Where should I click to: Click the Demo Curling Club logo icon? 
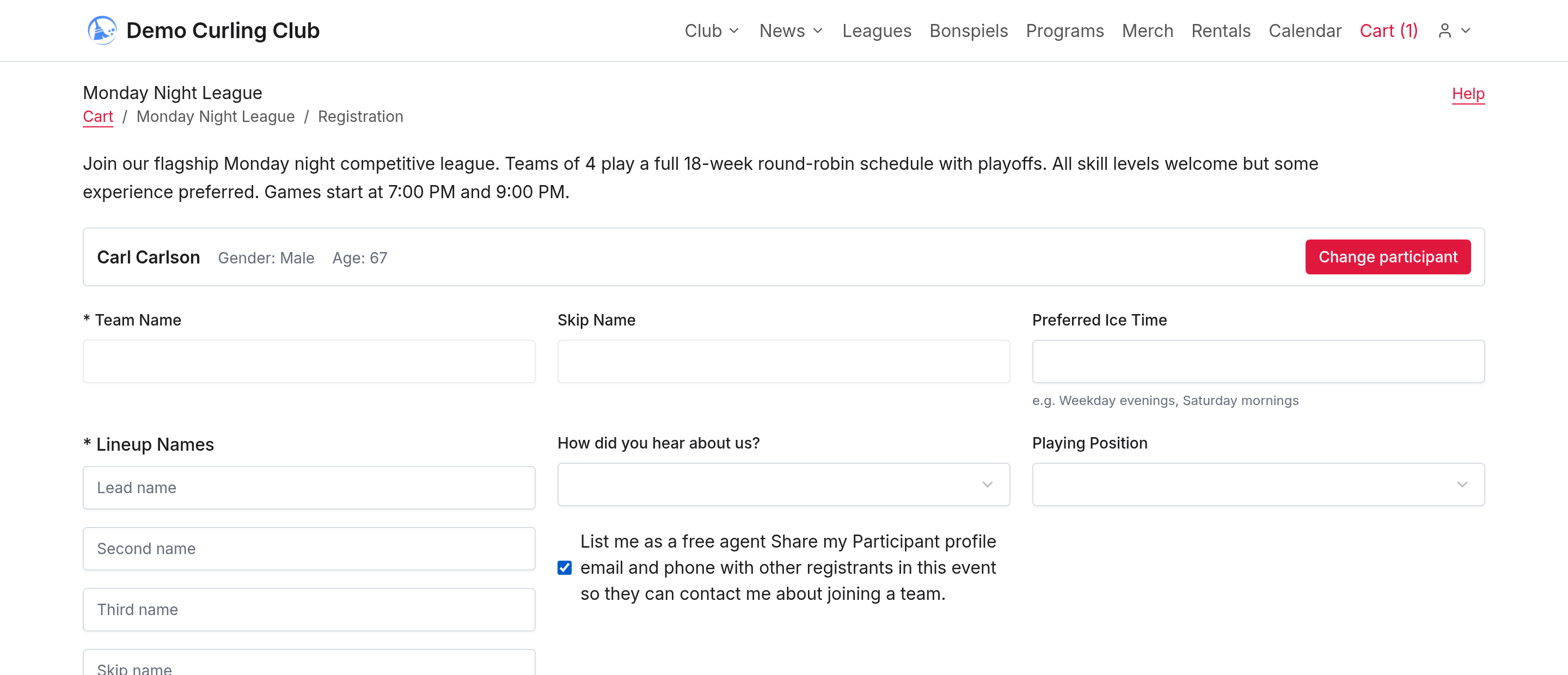[x=102, y=30]
